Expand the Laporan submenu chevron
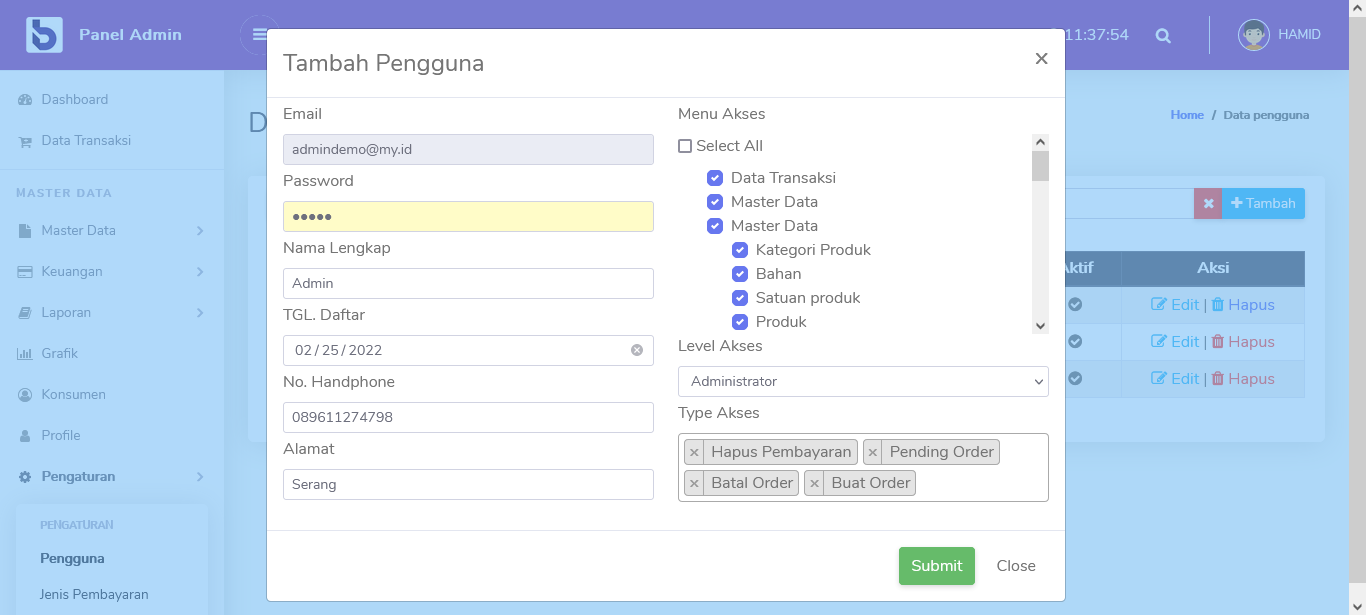The height and width of the screenshot is (615, 1366). (x=200, y=313)
